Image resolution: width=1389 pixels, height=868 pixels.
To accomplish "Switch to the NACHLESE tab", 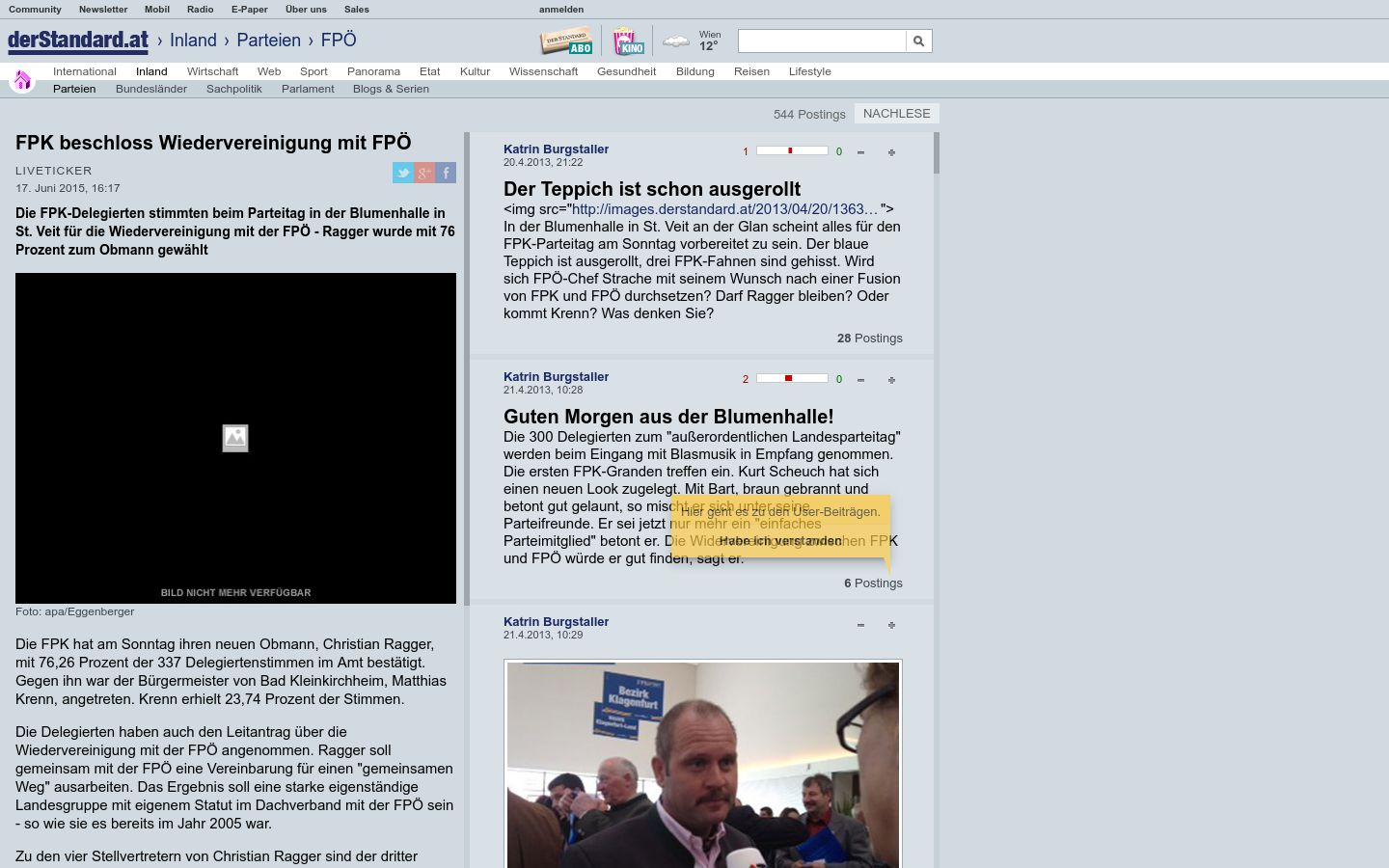I will coord(897,113).
